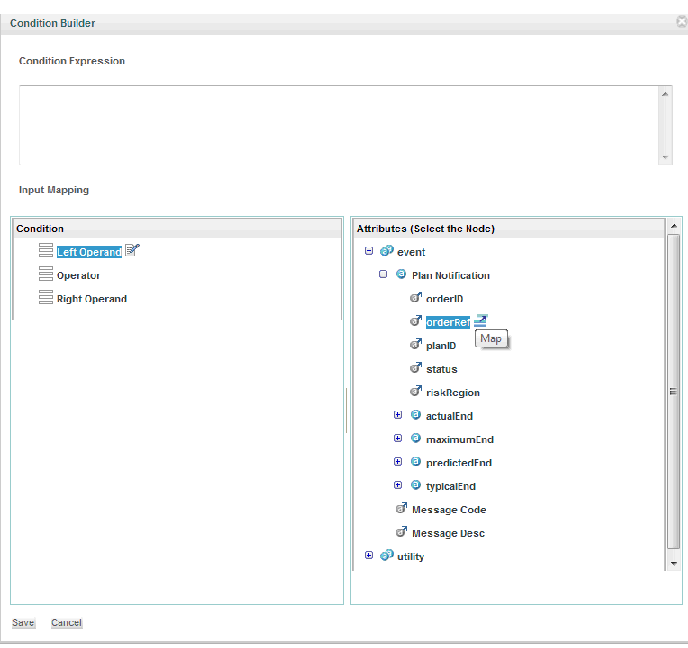
Task: Click the typicalEnd label
Action: click(451, 486)
